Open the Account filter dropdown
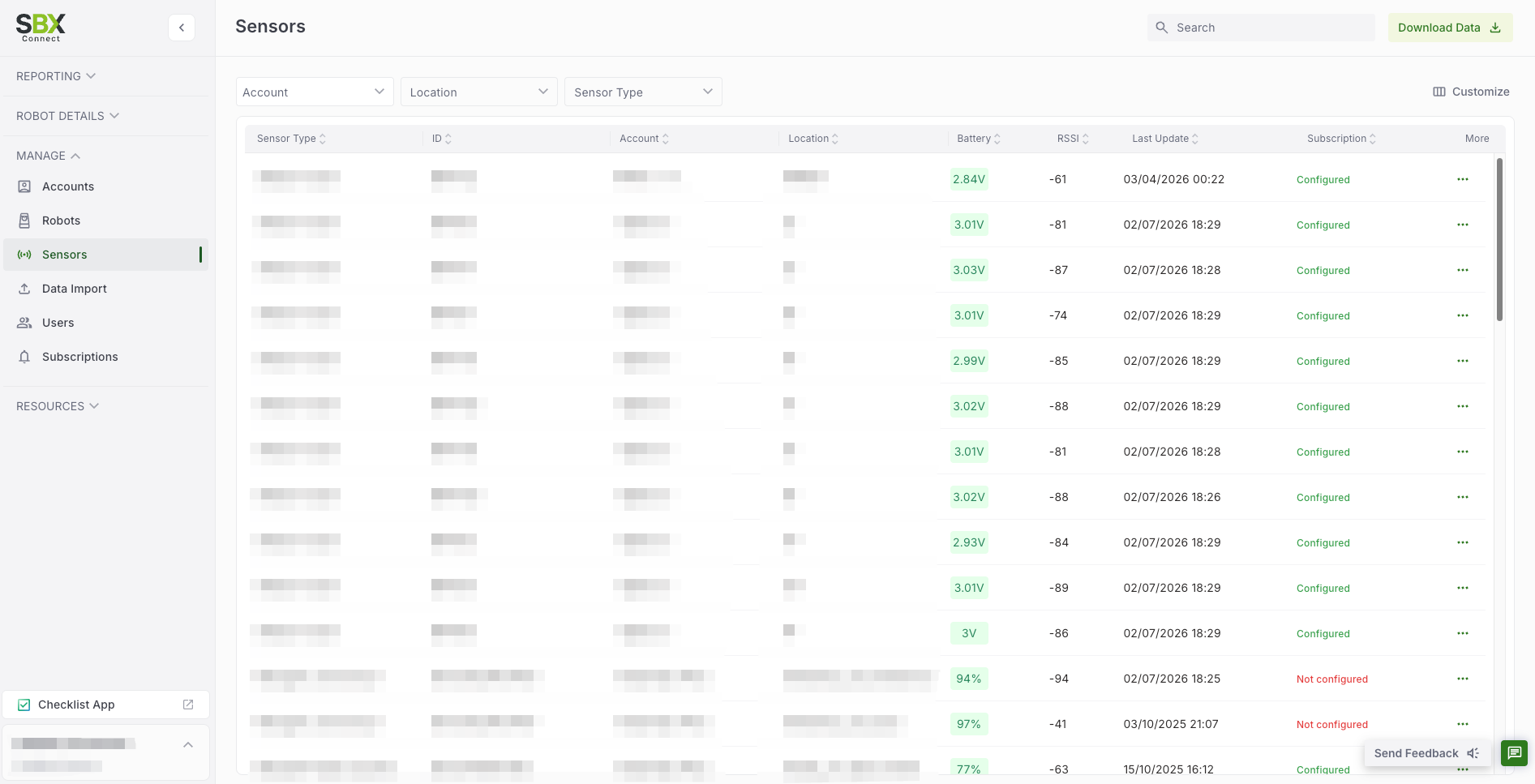1535x784 pixels. coord(315,92)
